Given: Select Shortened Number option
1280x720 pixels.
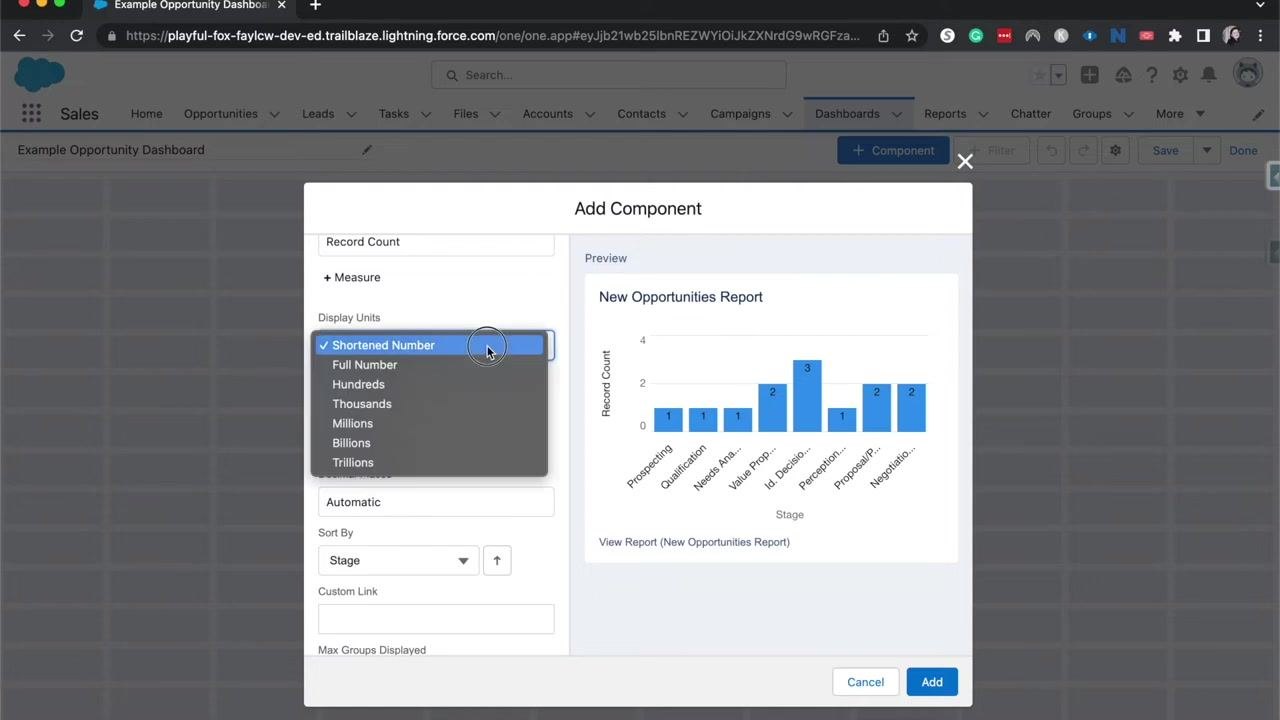Looking at the screenshot, I should click(x=430, y=345).
